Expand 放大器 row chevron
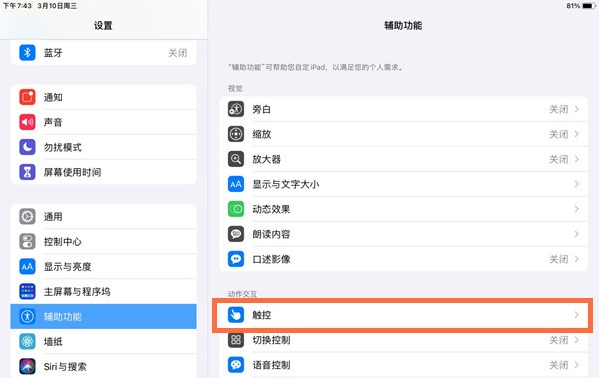 [x=577, y=159]
